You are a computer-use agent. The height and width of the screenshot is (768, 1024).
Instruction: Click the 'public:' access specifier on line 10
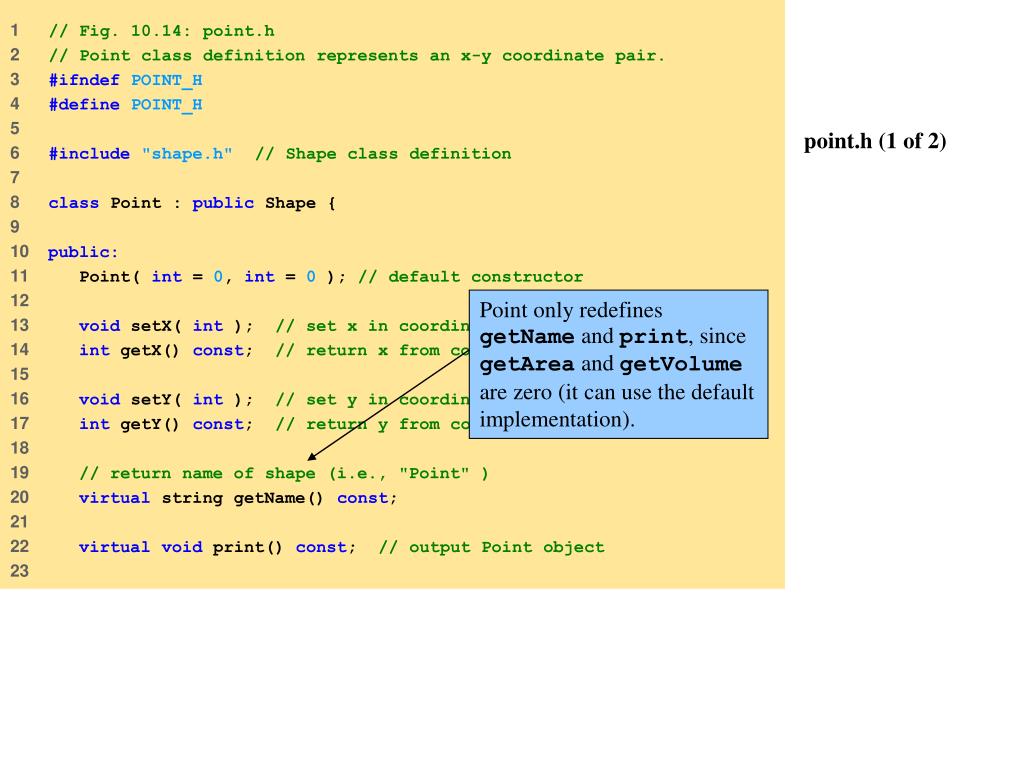tap(83, 252)
